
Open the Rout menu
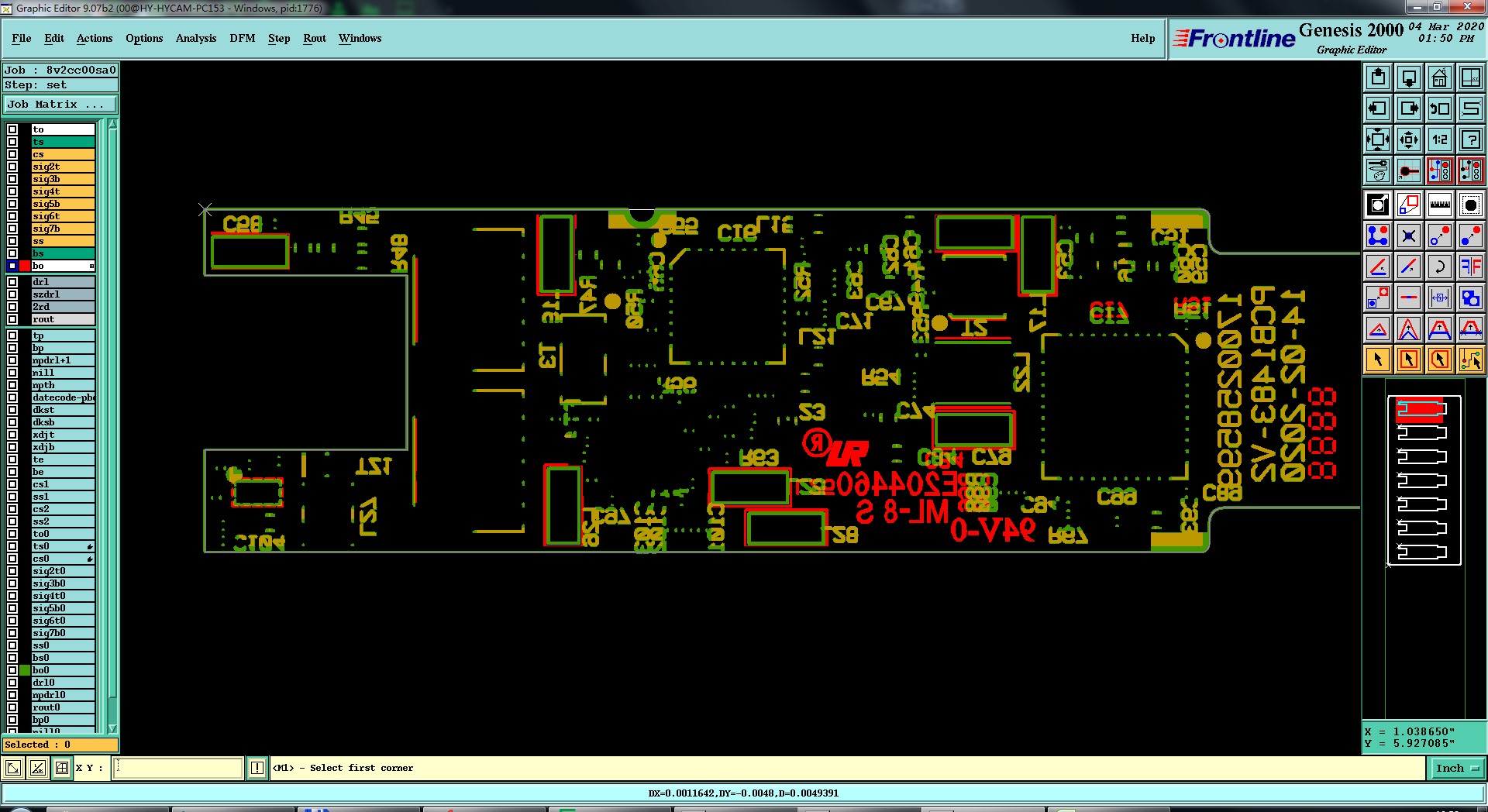315,38
